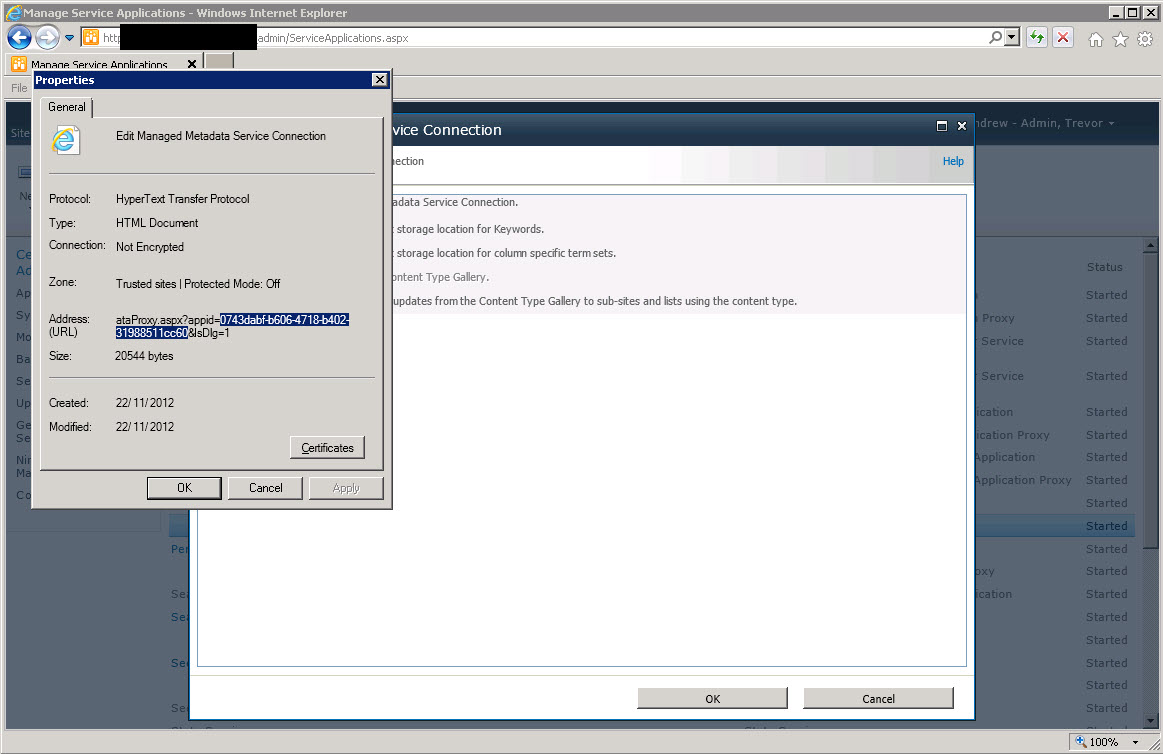Switch to Manage Service Applications browser tab

[x=100, y=65]
